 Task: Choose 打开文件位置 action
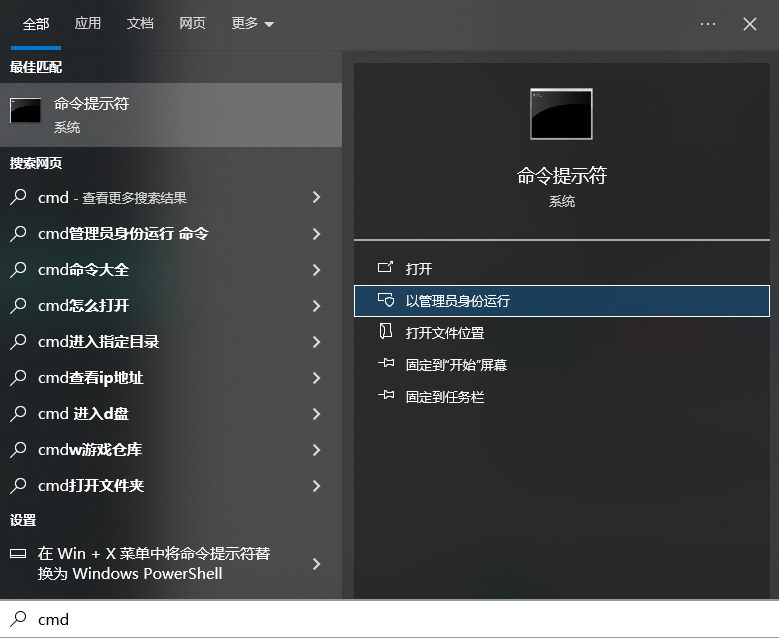[x=444, y=333]
